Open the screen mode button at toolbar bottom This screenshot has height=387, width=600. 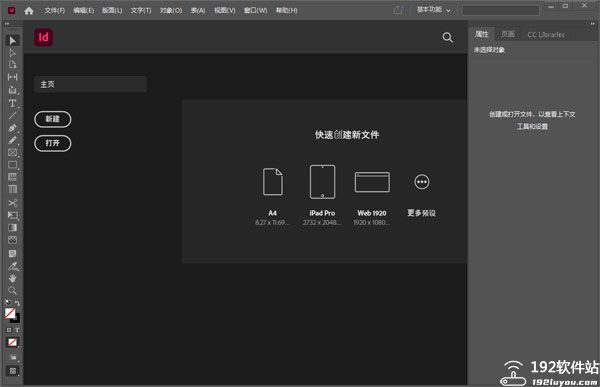click(12, 371)
